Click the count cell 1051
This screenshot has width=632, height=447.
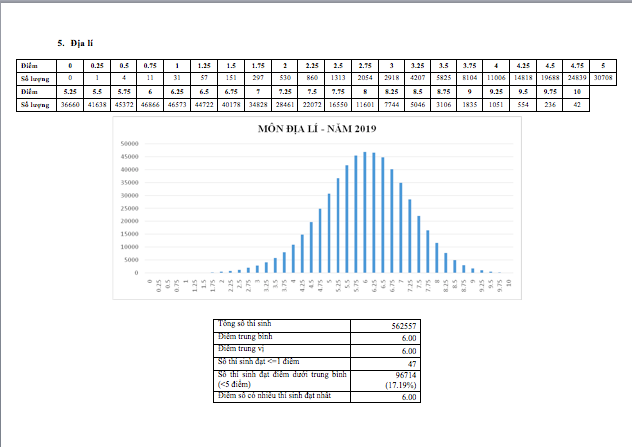[x=496, y=105]
